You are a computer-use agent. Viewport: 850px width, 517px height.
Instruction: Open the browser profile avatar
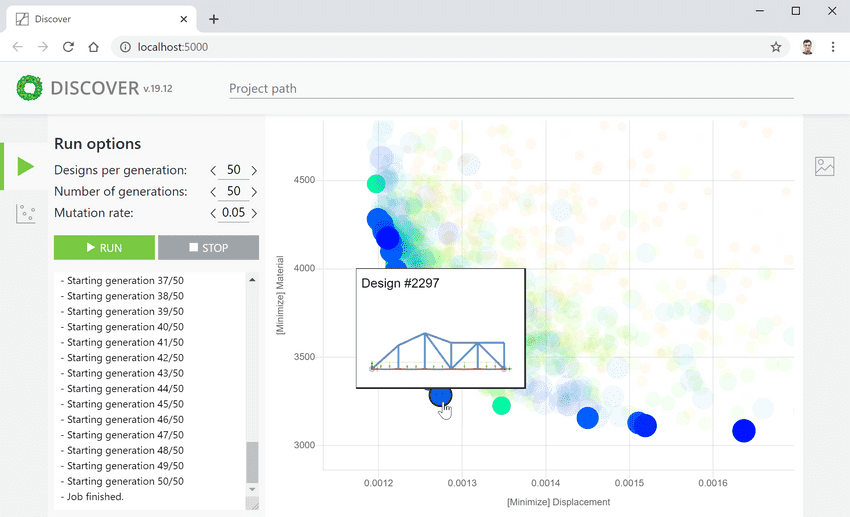(x=807, y=47)
